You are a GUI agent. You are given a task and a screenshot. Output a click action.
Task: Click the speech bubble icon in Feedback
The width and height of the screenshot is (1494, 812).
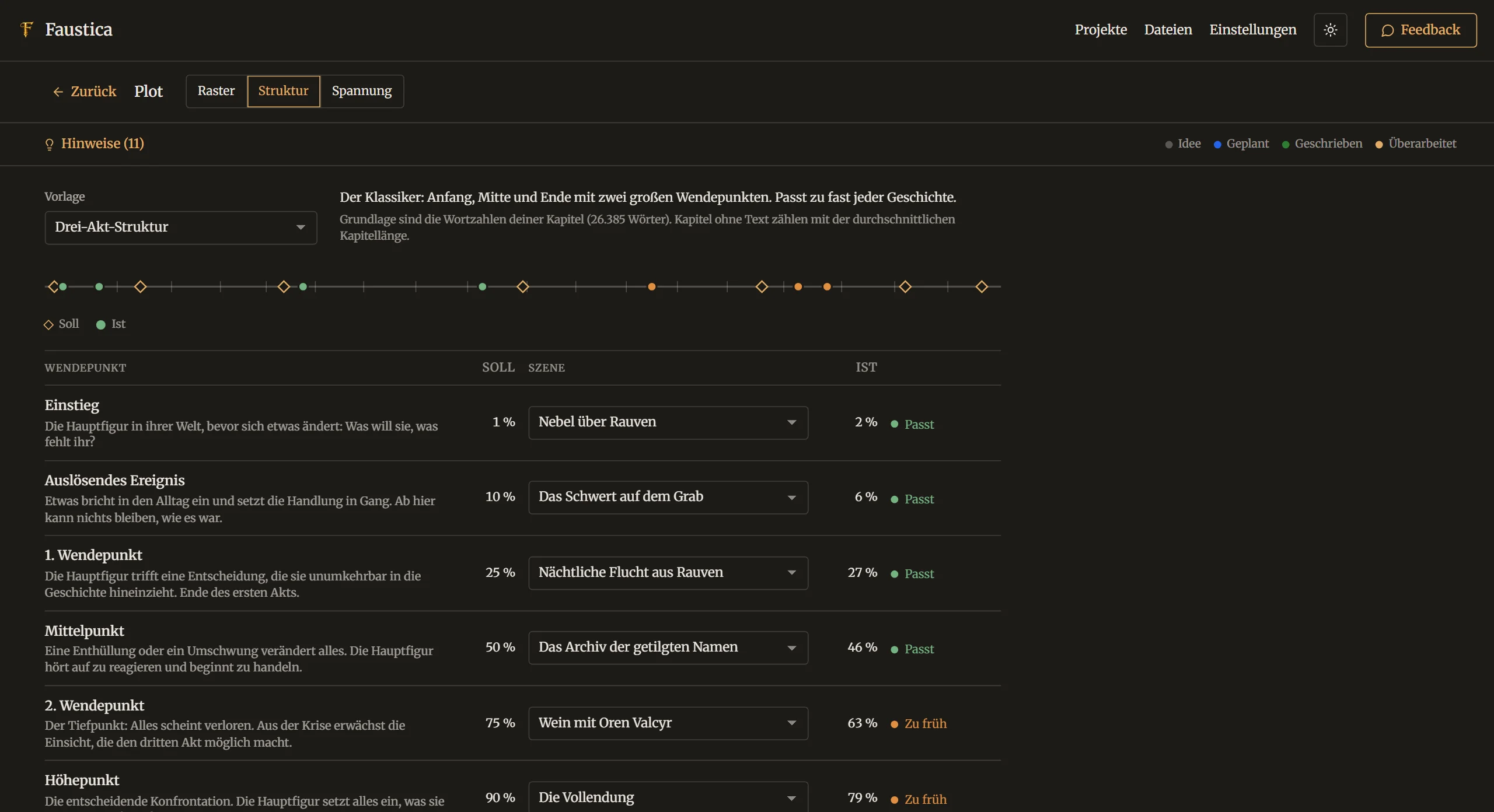(x=1387, y=30)
